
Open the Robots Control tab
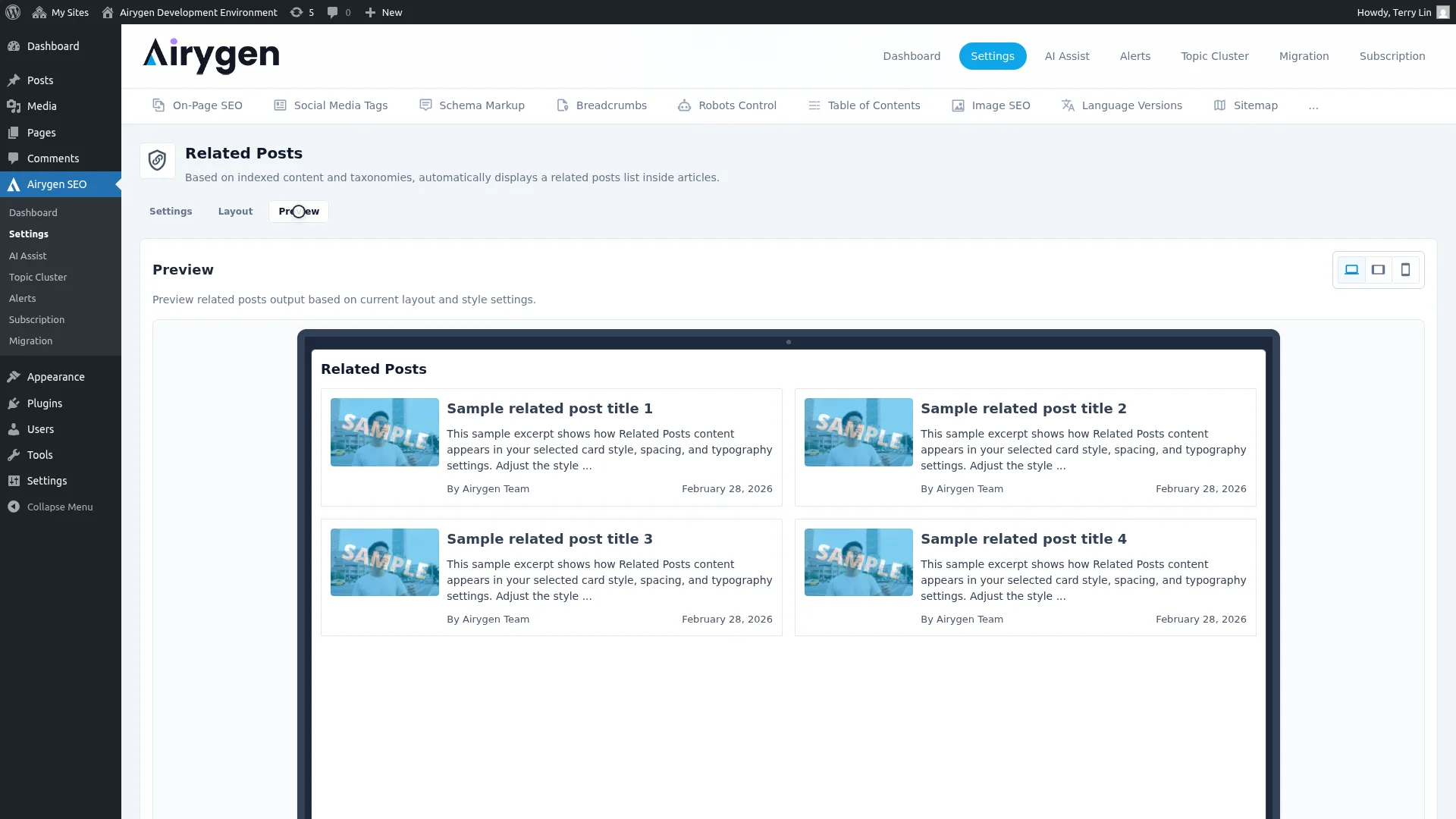(x=727, y=105)
